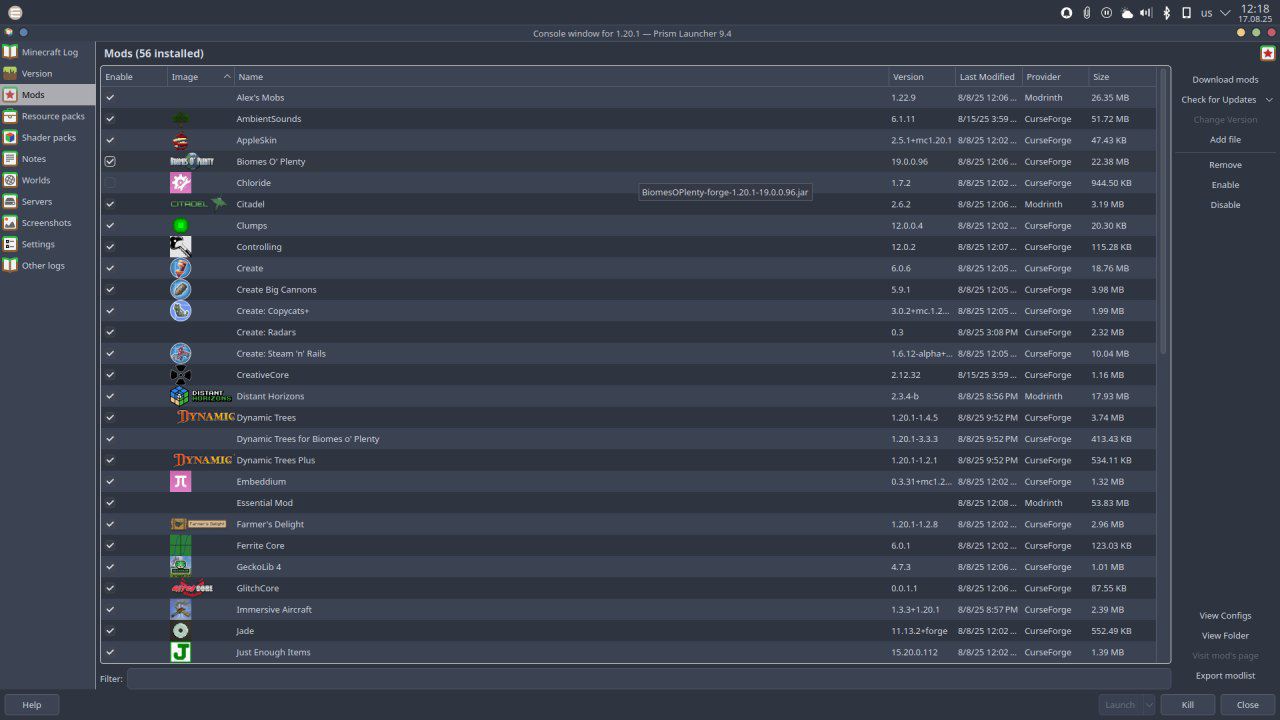Click the red star instance icon top right
Viewport: 1280px width, 720px height.
click(x=1267, y=54)
